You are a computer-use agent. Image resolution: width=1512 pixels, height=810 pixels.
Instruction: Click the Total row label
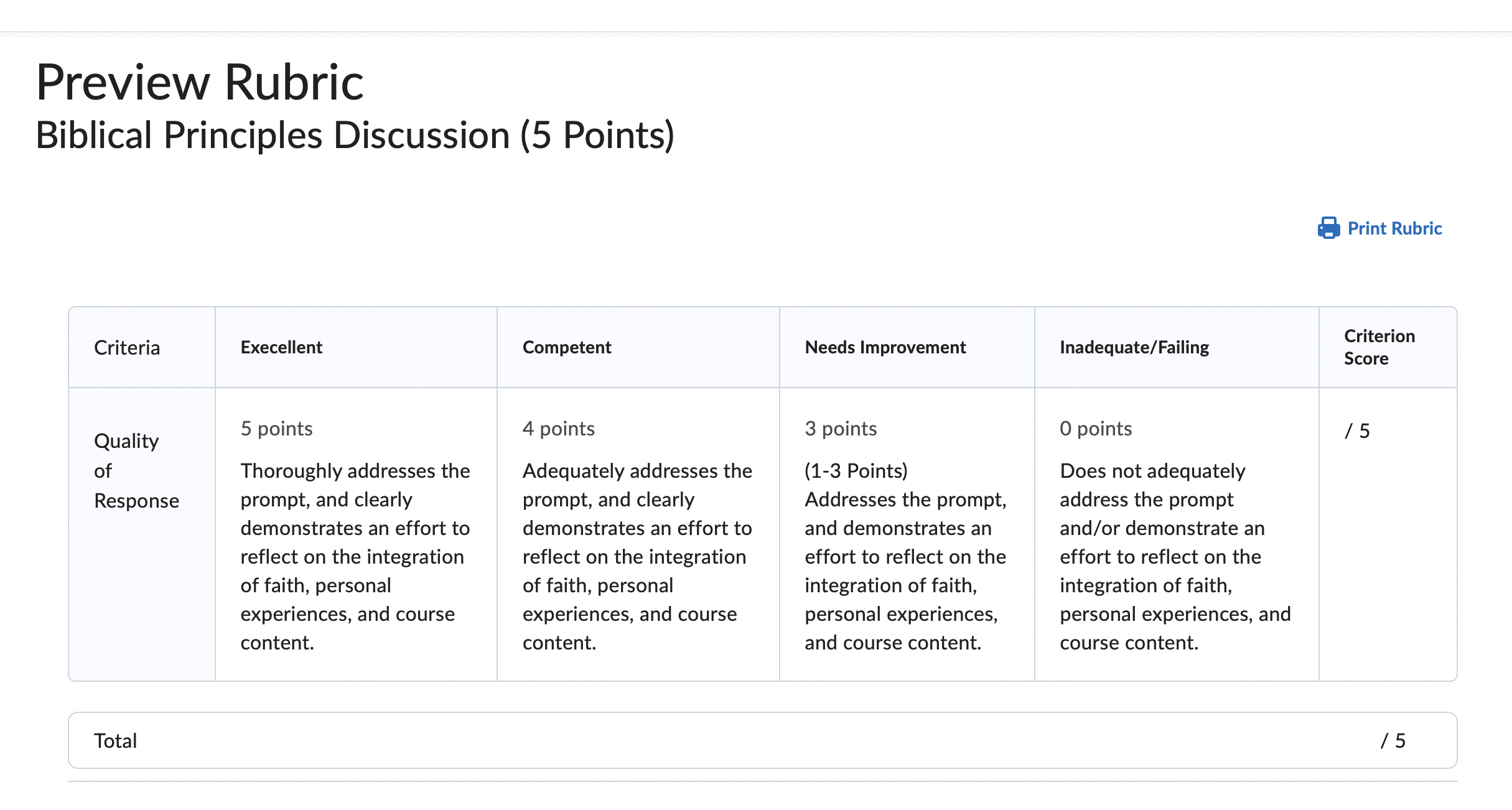coord(115,741)
